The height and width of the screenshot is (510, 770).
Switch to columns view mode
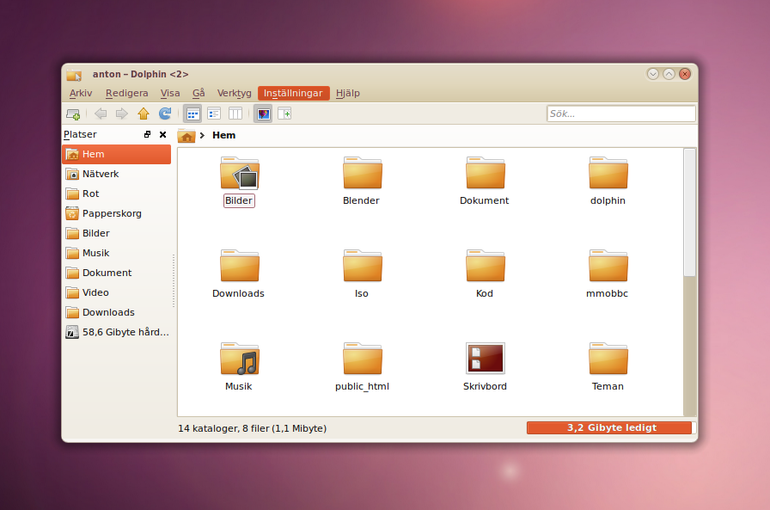(x=235, y=114)
